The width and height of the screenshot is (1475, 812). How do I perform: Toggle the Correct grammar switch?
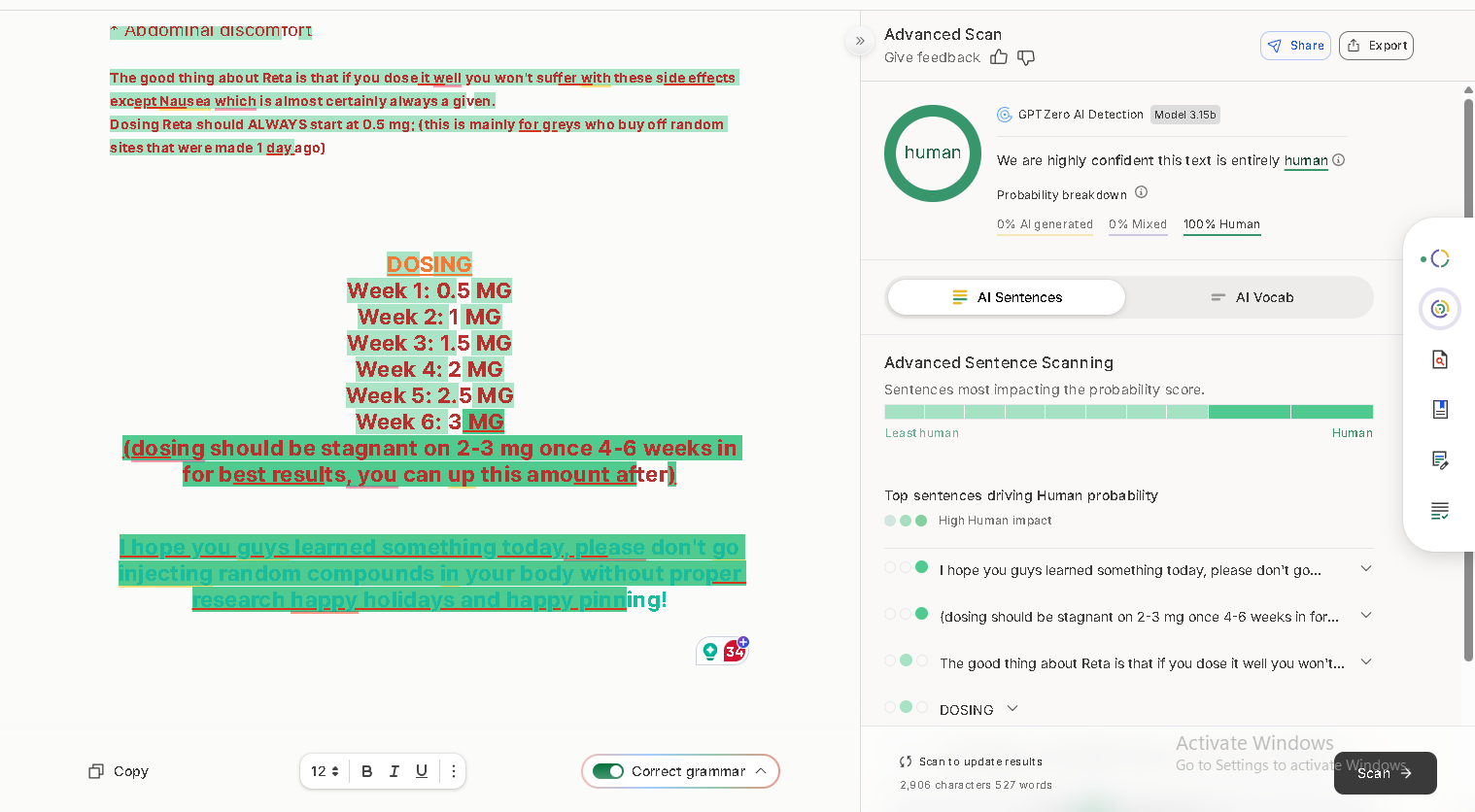coord(608,771)
